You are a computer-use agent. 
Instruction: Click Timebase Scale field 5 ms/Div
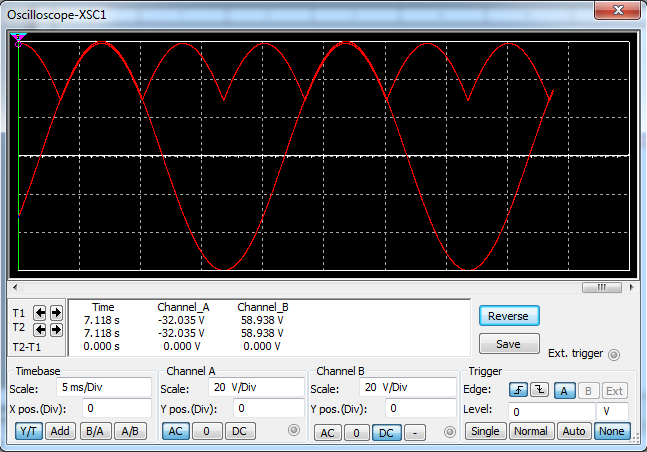[104, 388]
